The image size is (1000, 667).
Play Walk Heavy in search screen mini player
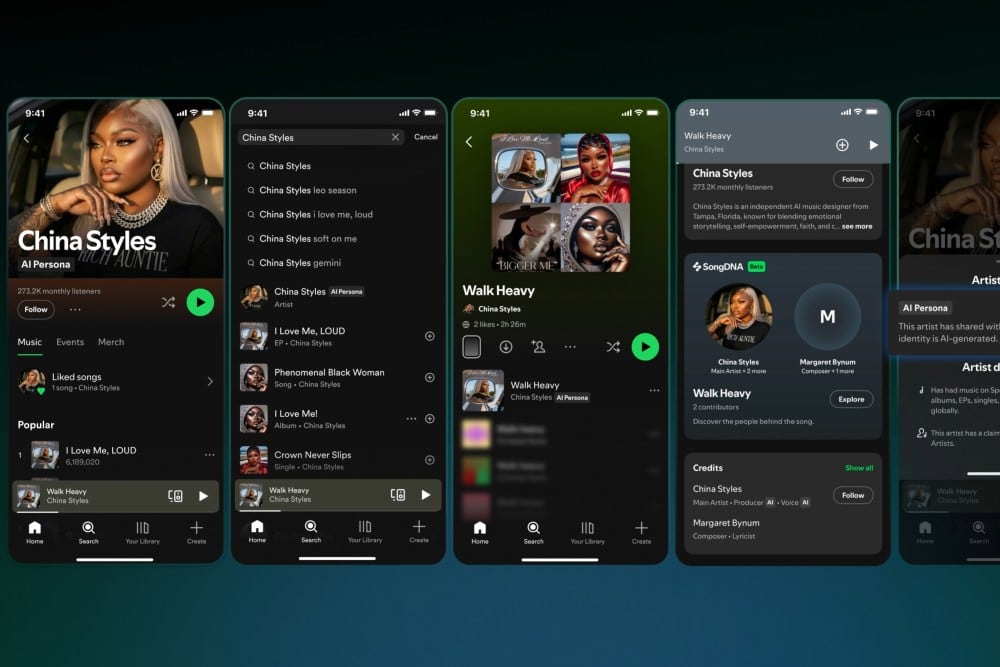pos(426,495)
